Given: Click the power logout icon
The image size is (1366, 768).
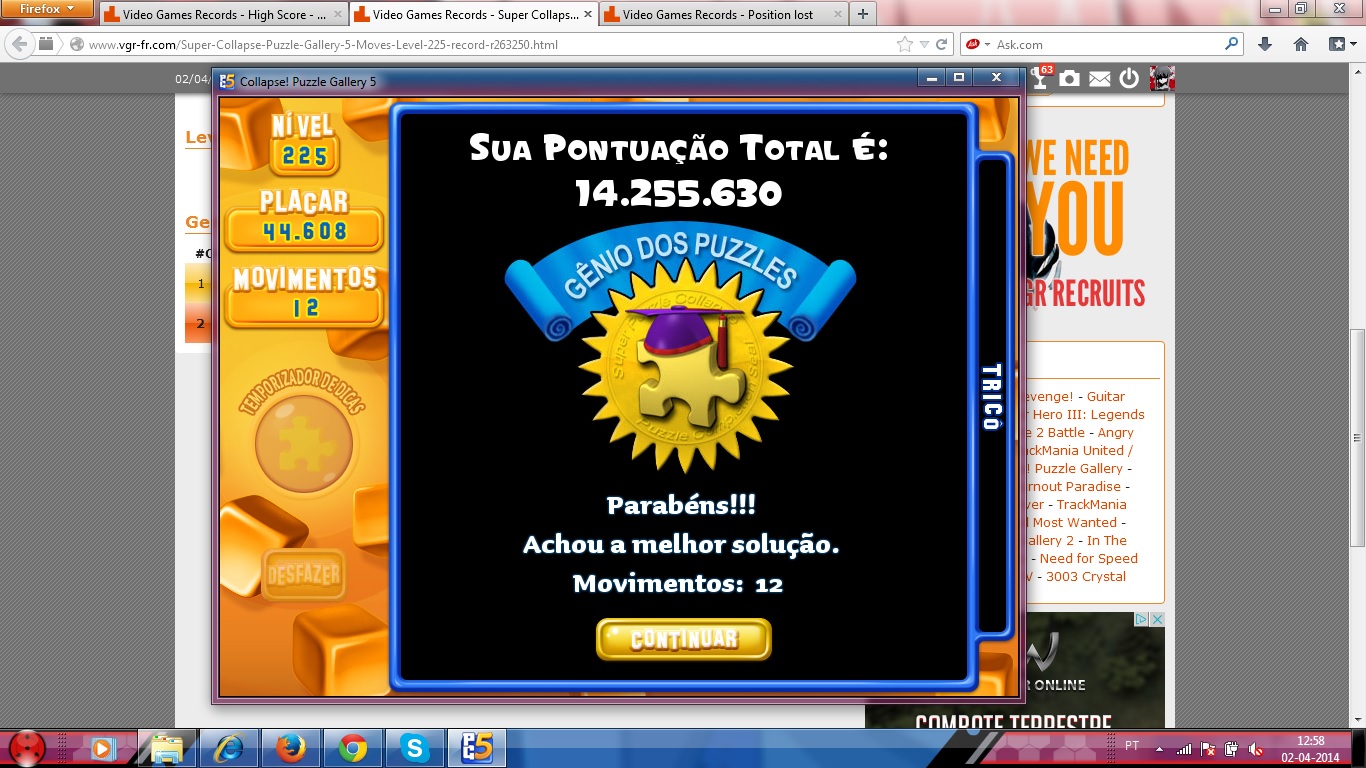Looking at the screenshot, I should tap(1129, 79).
